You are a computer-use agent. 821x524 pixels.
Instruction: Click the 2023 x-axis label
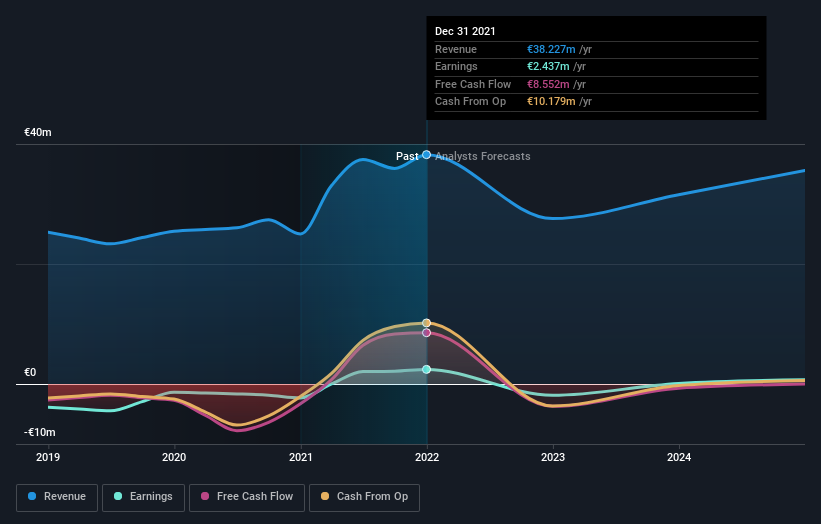point(553,457)
